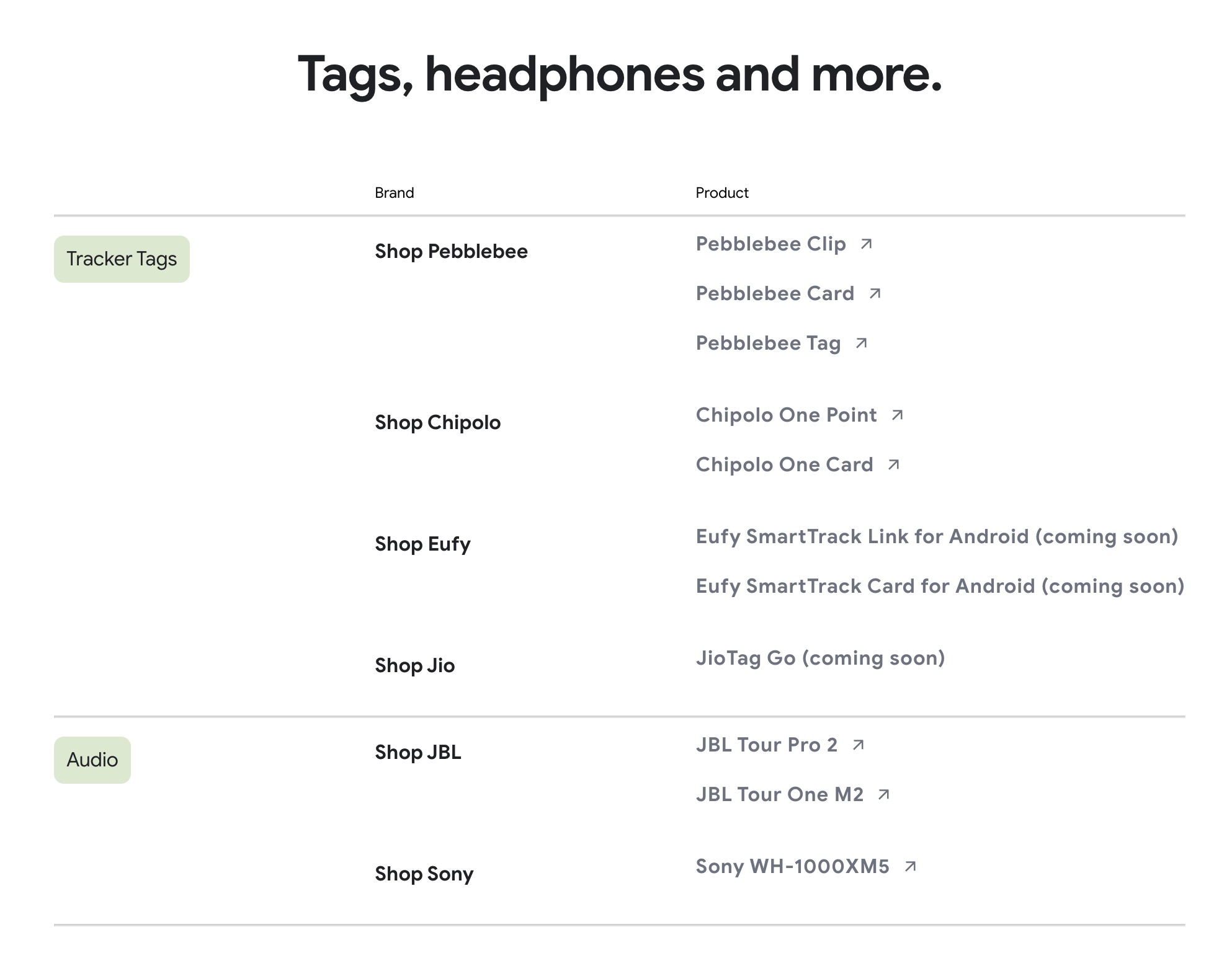Open the Shop Chipolo brand link

[x=437, y=423]
